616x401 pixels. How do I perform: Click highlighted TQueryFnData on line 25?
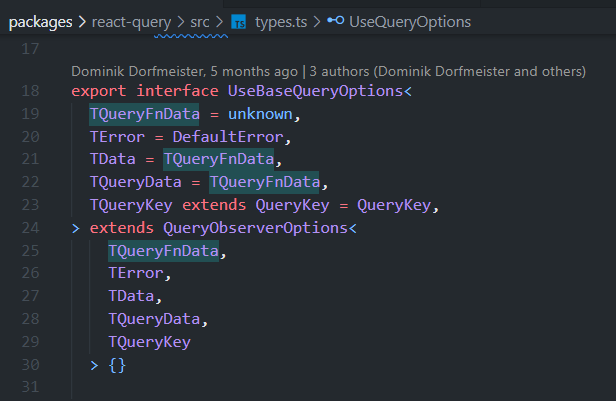click(x=163, y=251)
